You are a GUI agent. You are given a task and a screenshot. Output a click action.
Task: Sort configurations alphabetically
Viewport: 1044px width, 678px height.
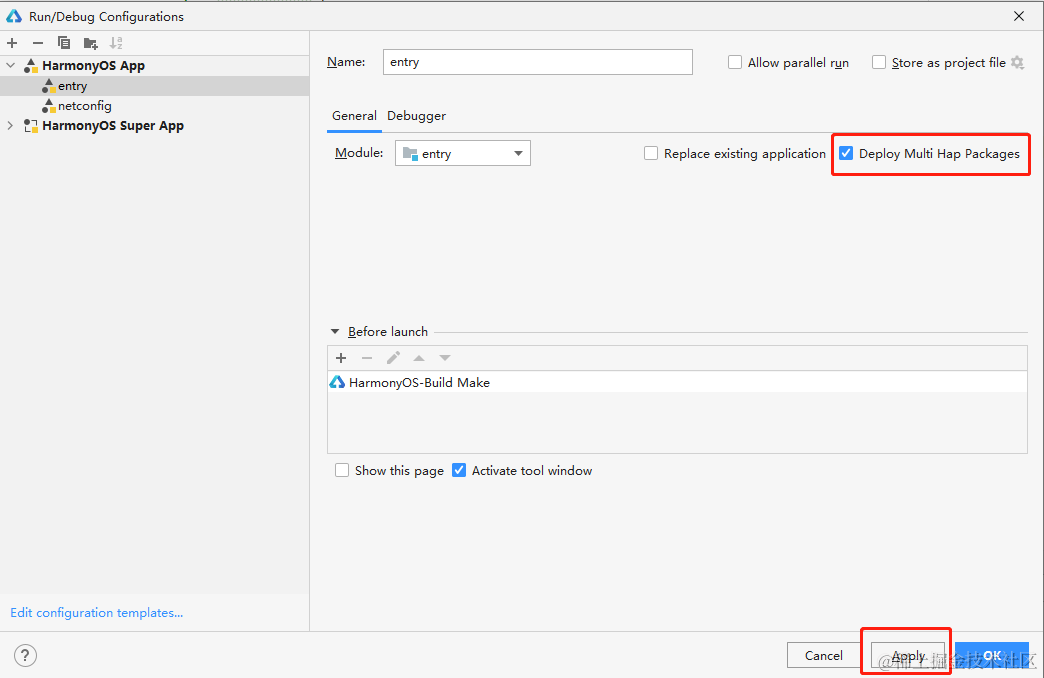coord(117,43)
